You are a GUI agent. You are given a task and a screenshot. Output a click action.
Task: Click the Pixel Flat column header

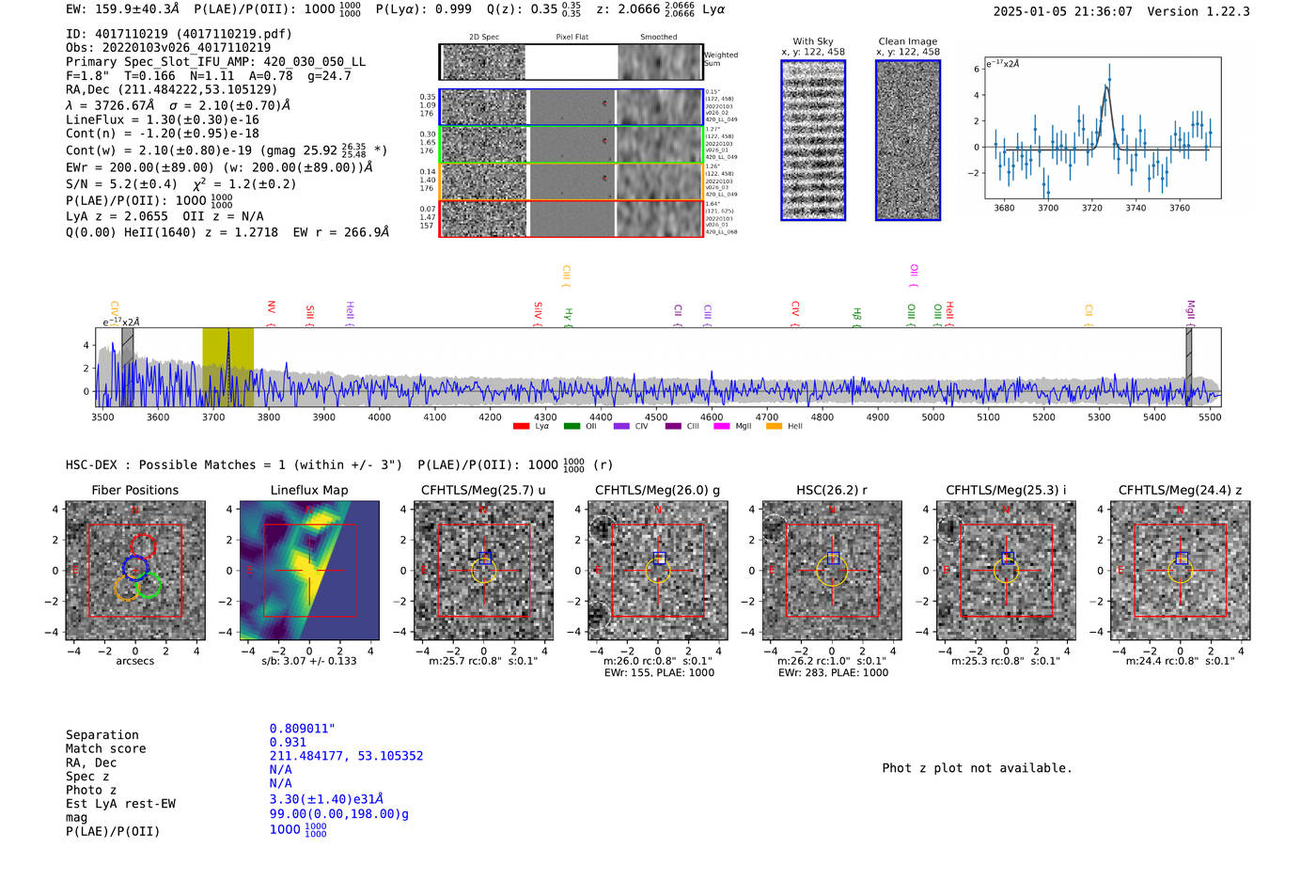point(572,37)
